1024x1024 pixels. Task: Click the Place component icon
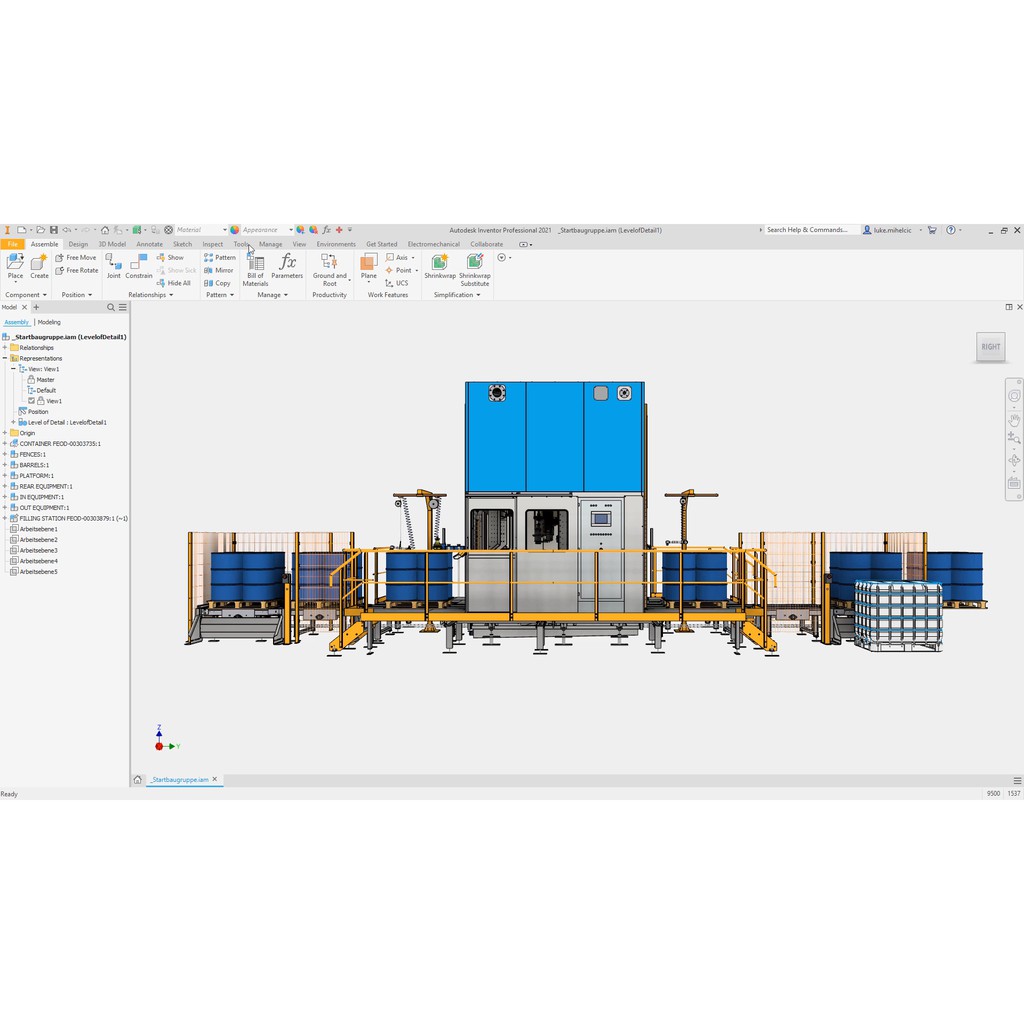click(x=15, y=262)
